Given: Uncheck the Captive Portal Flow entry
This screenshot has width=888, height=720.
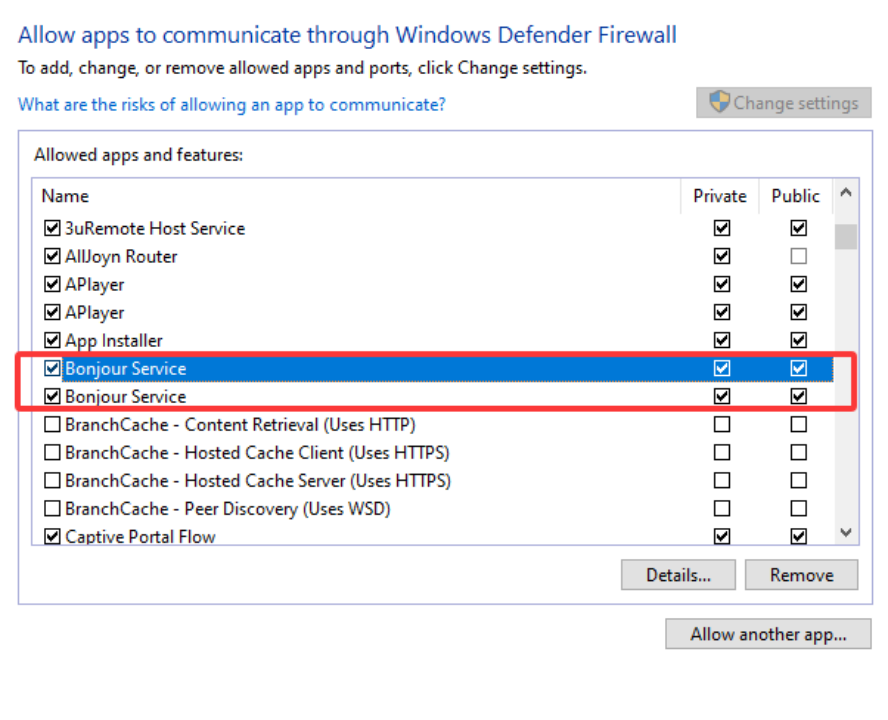Looking at the screenshot, I should [51, 536].
